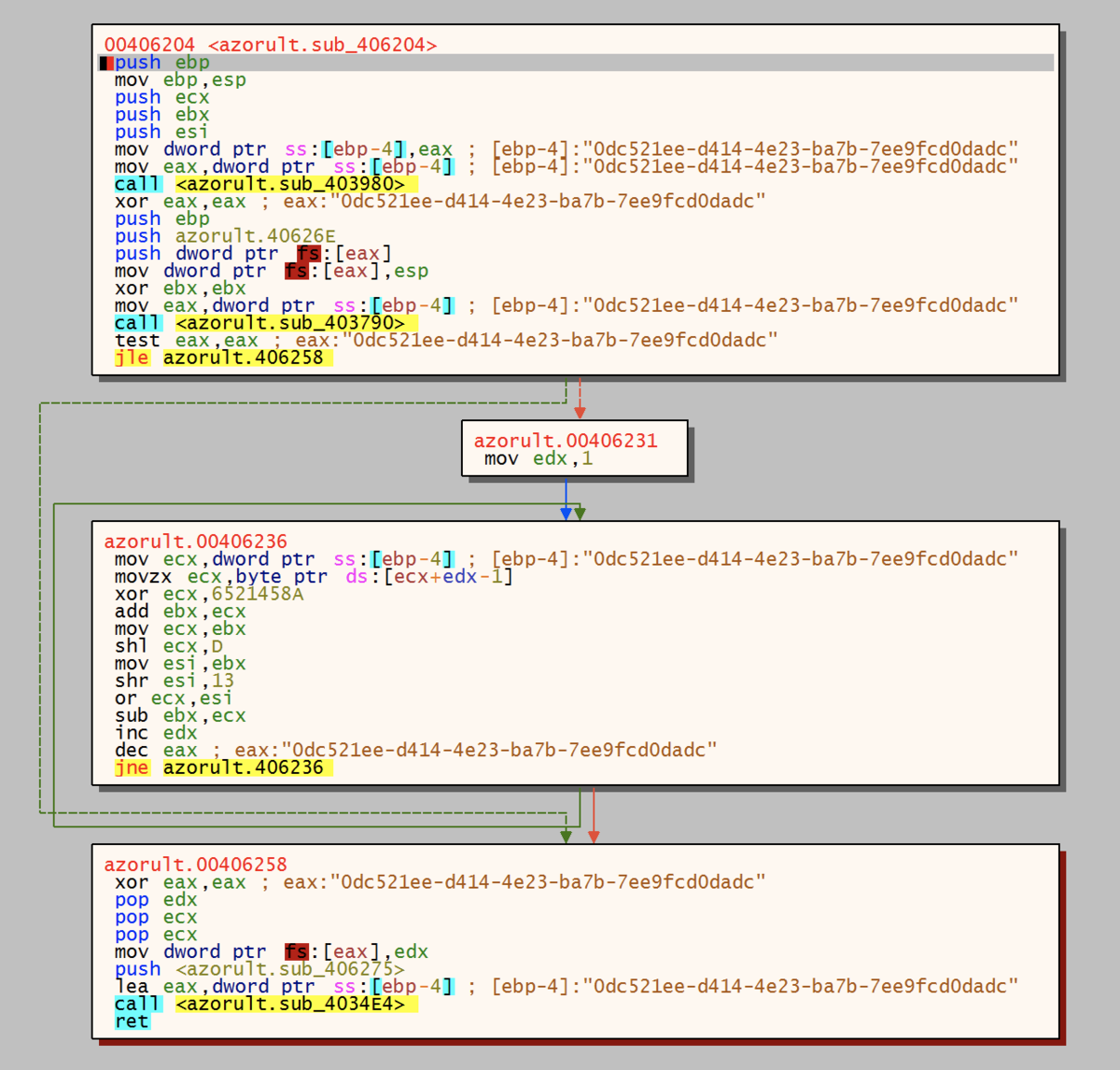Select the 'azorult.00406231' block header

(x=566, y=441)
